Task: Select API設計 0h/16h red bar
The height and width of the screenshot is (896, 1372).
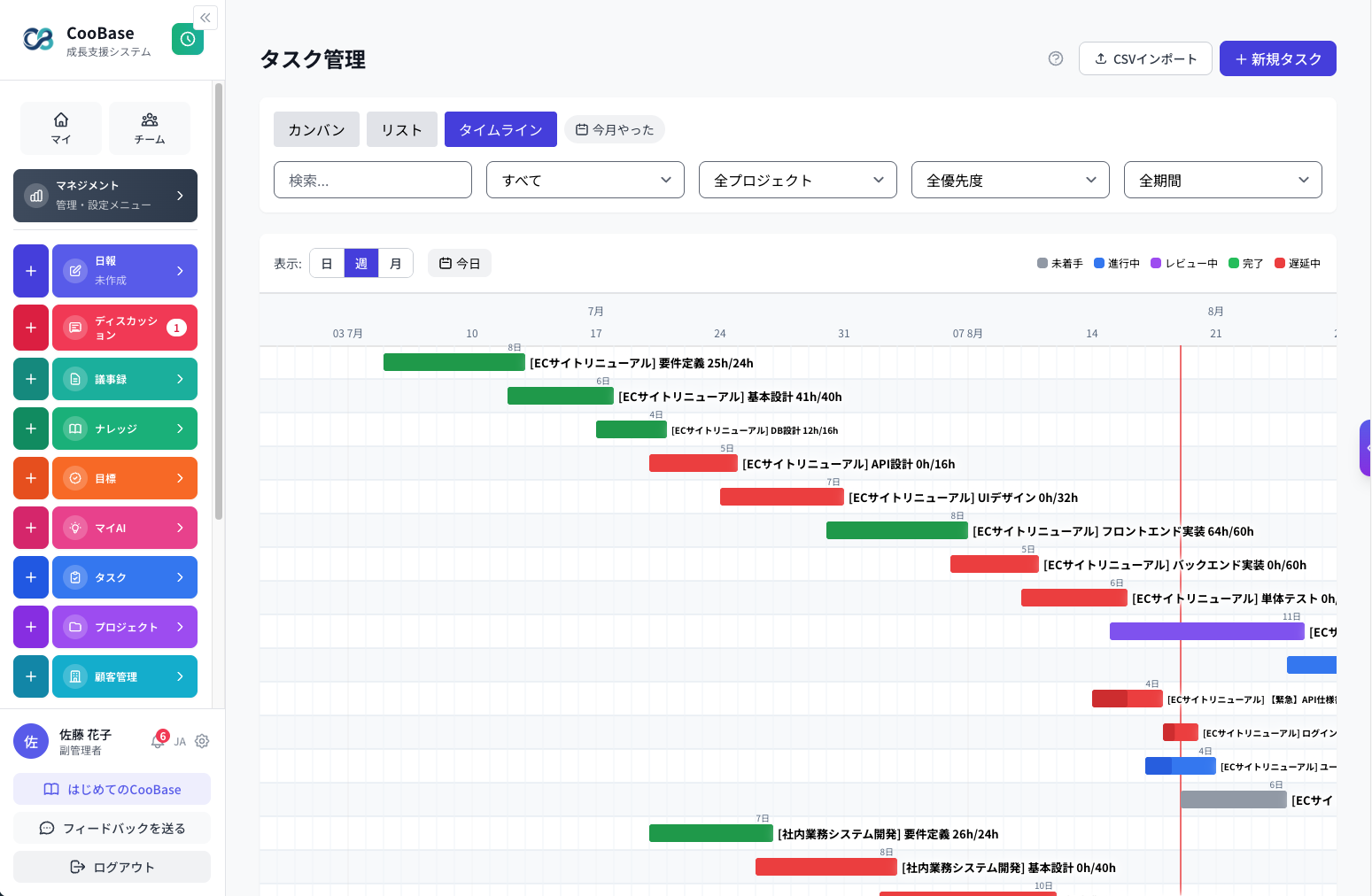Action: click(694, 463)
